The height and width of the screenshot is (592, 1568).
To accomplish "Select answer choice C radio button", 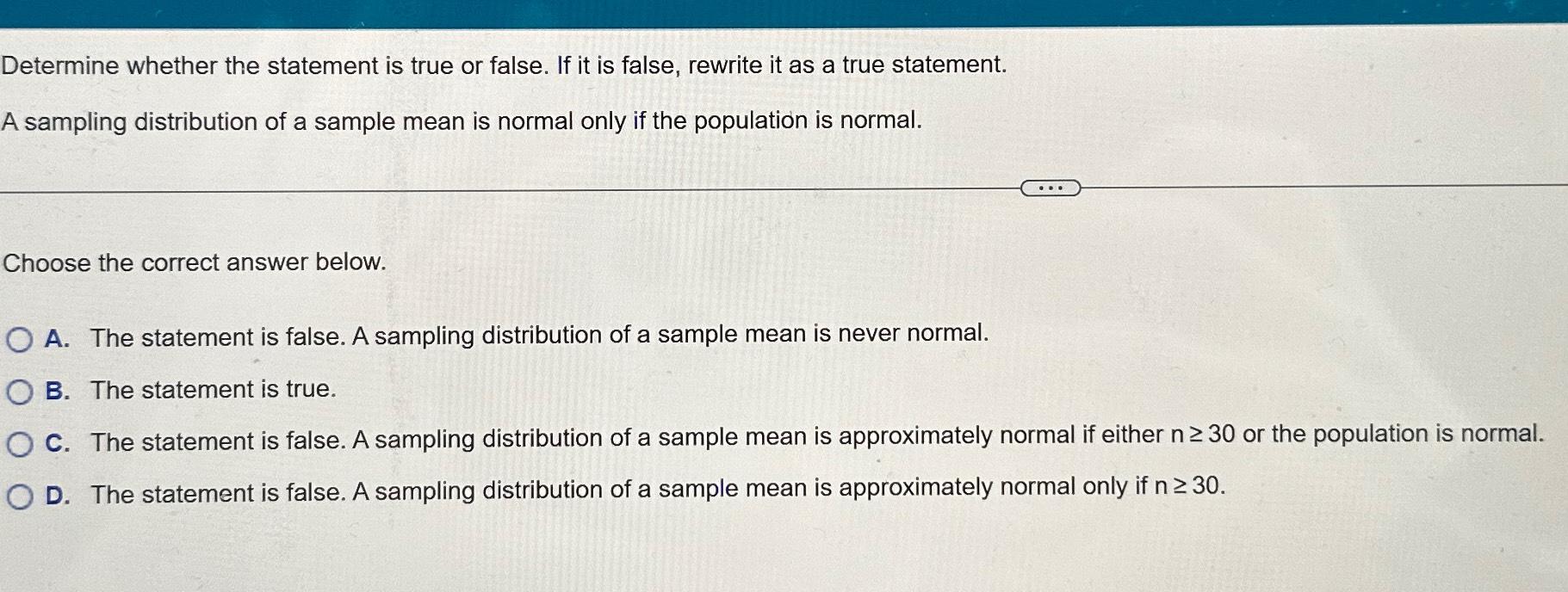I will point(17,444).
